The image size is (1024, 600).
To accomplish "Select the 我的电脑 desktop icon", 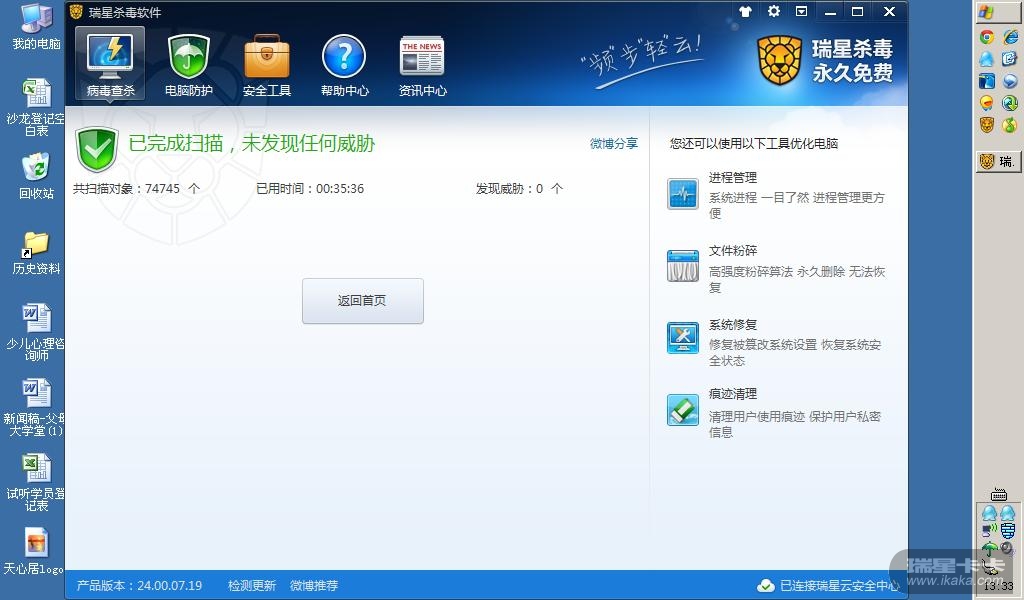I will coord(36,27).
